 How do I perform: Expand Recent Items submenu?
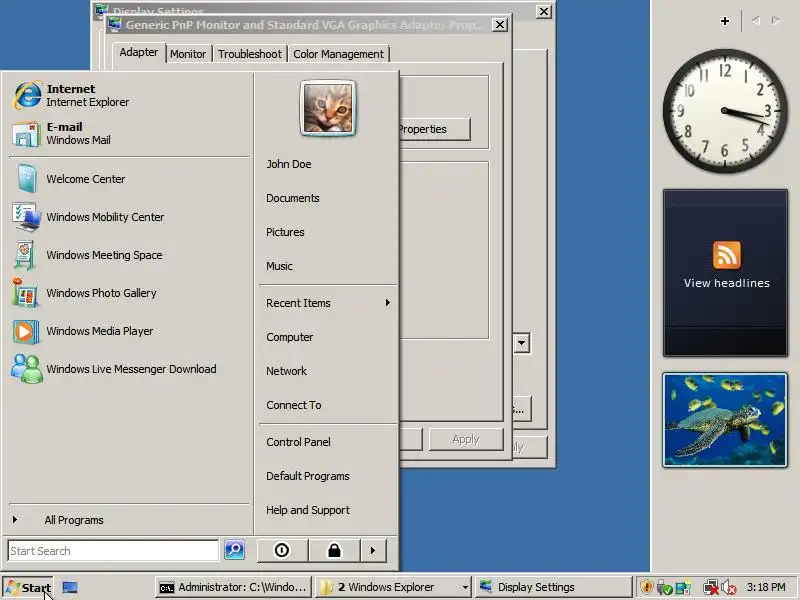tap(328, 303)
